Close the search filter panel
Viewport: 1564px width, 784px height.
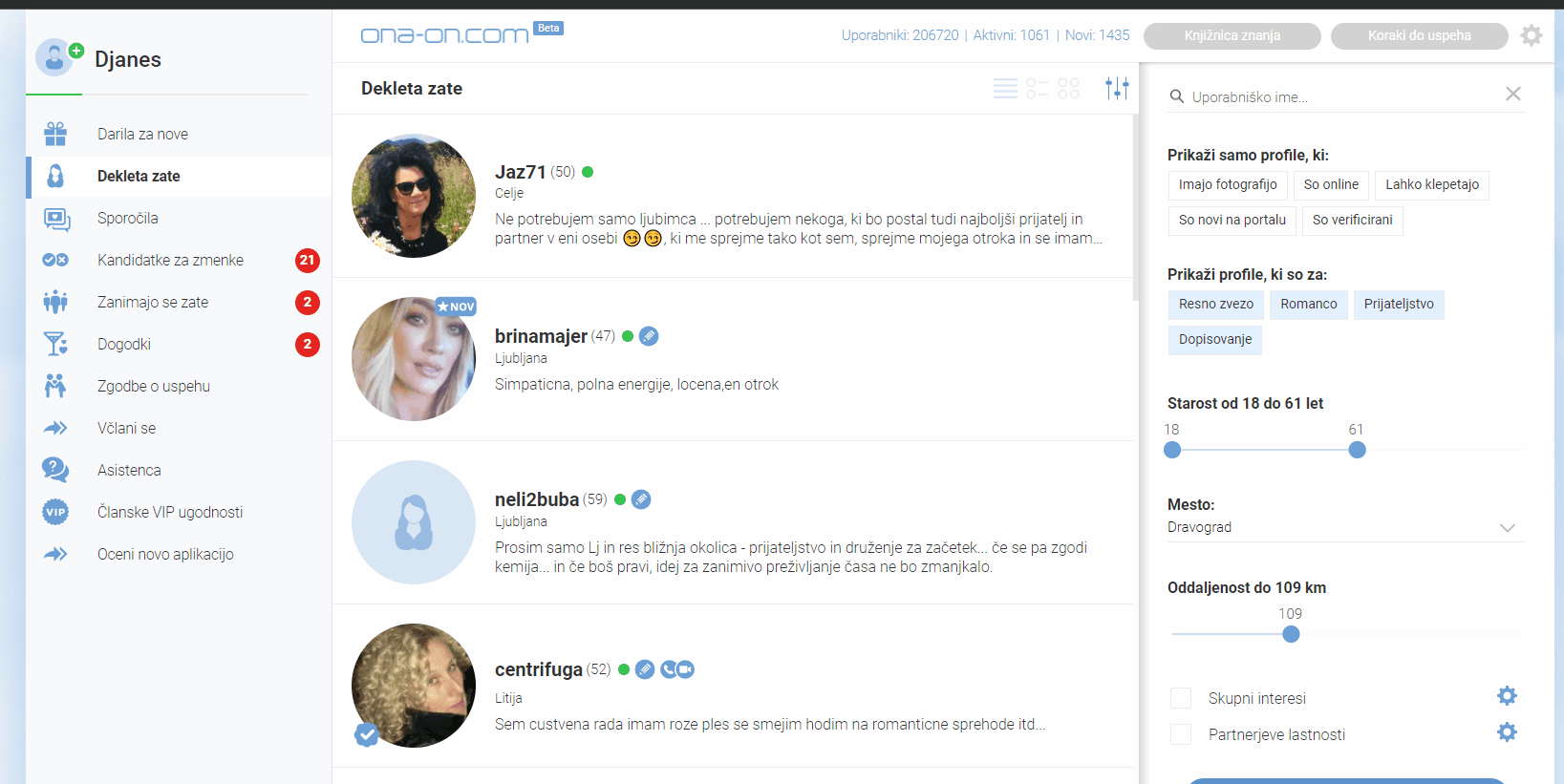pos(1513,94)
